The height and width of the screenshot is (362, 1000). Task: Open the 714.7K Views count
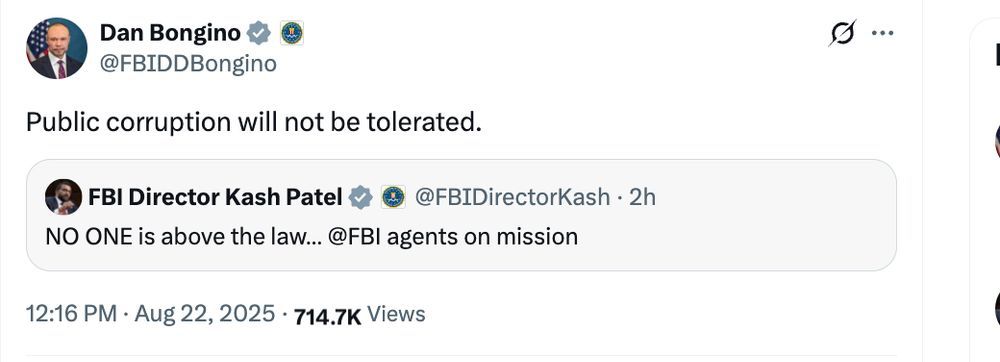[x=360, y=315]
